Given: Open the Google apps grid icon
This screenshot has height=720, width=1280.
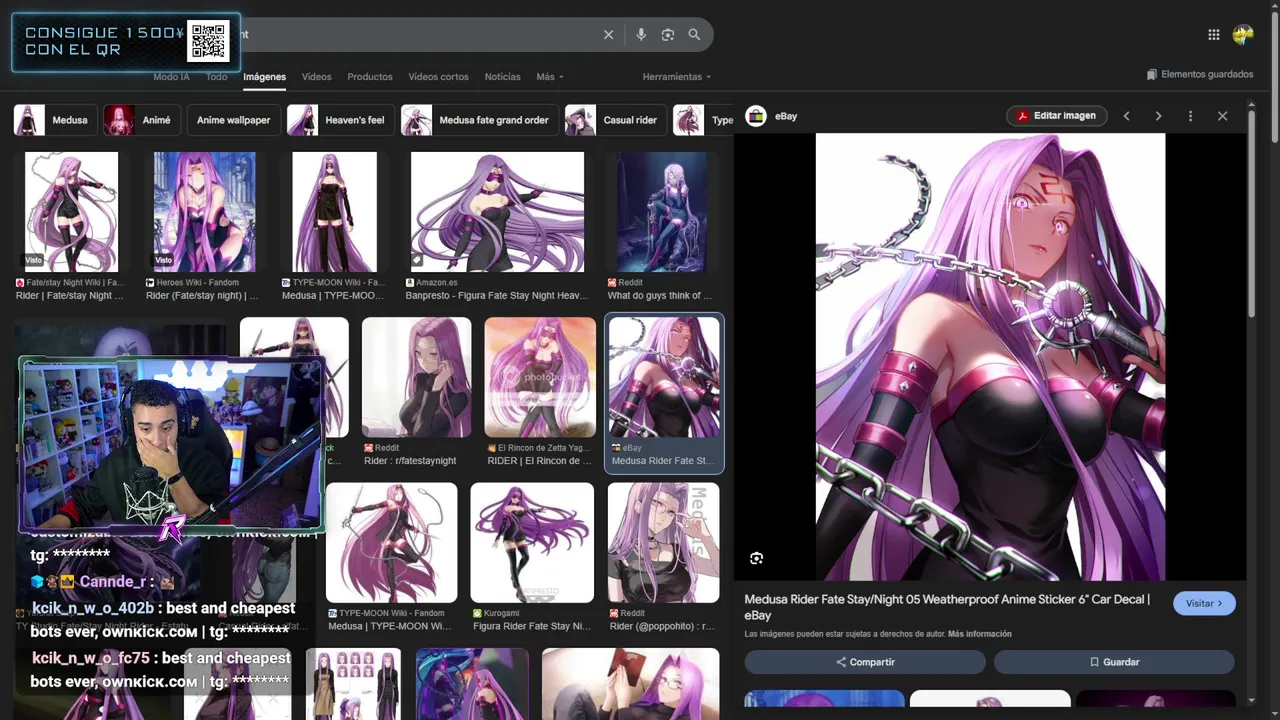Looking at the screenshot, I should pos(1213,35).
